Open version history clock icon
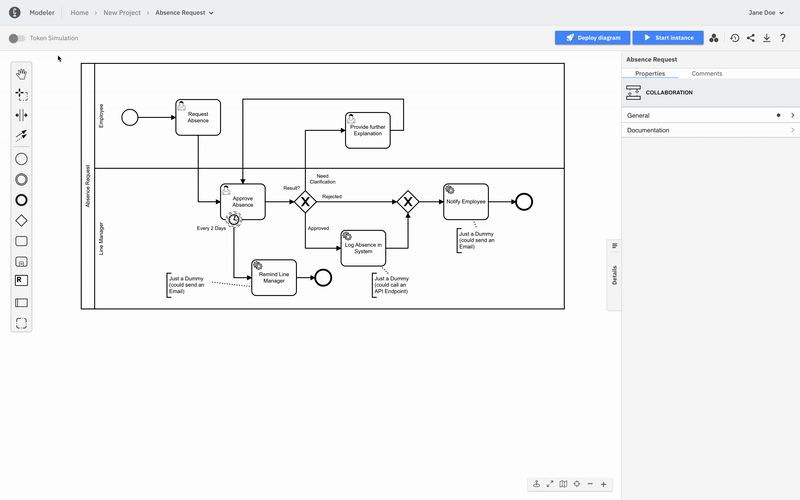This screenshot has width=800, height=500. click(734, 38)
